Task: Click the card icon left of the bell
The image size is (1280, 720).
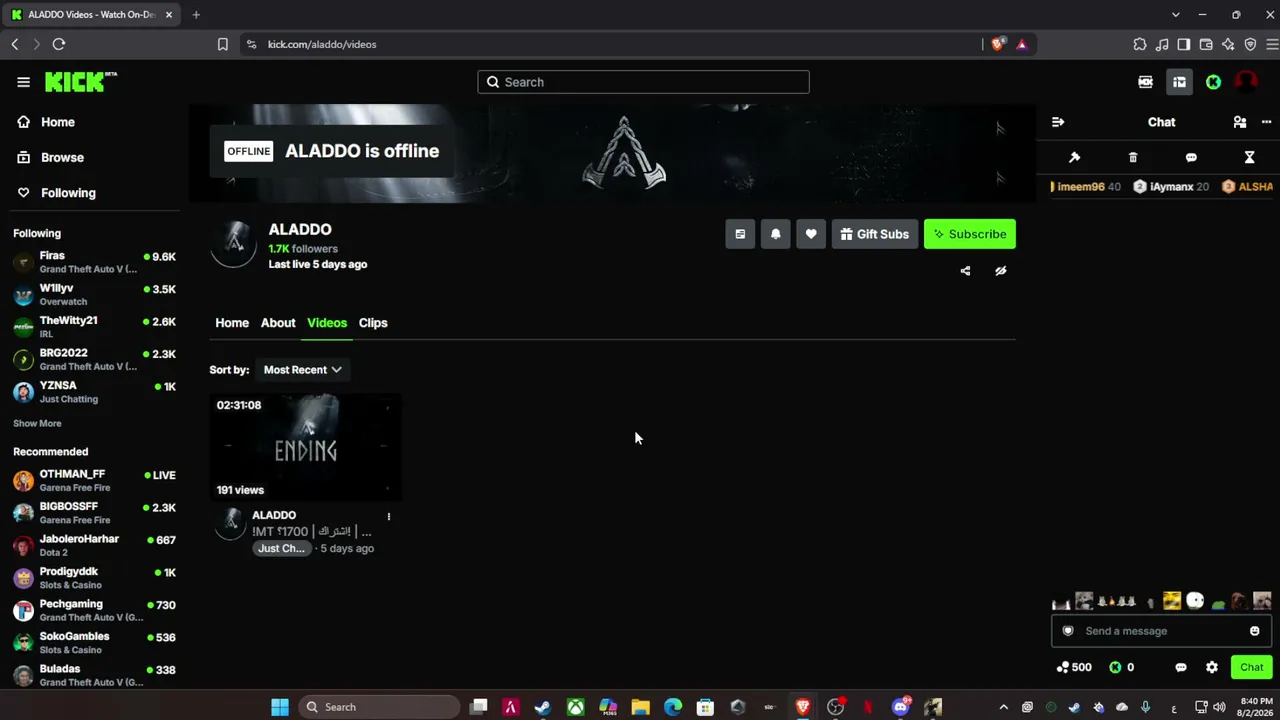Action: point(740,234)
